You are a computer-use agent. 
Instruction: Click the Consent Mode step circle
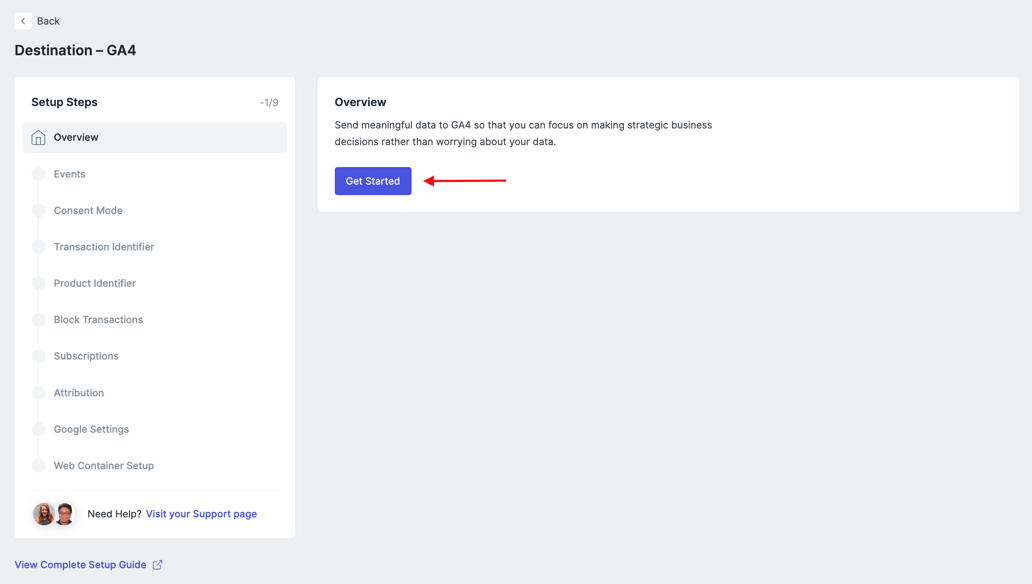coord(39,211)
